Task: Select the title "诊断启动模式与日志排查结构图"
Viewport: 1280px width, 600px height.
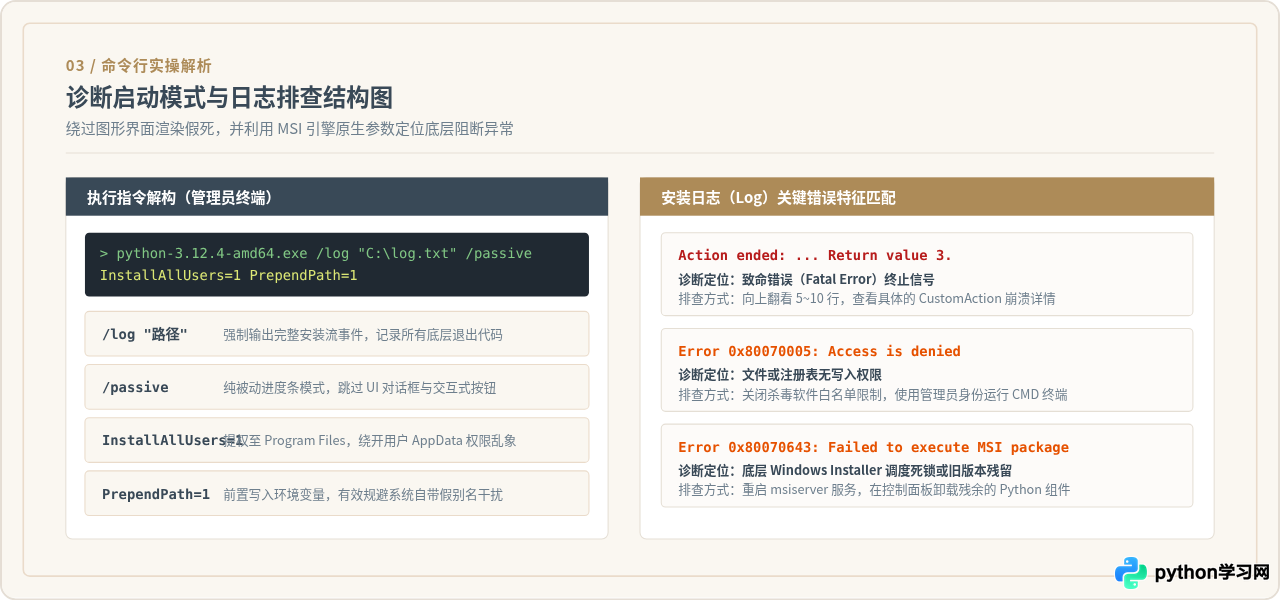Action: (x=229, y=97)
